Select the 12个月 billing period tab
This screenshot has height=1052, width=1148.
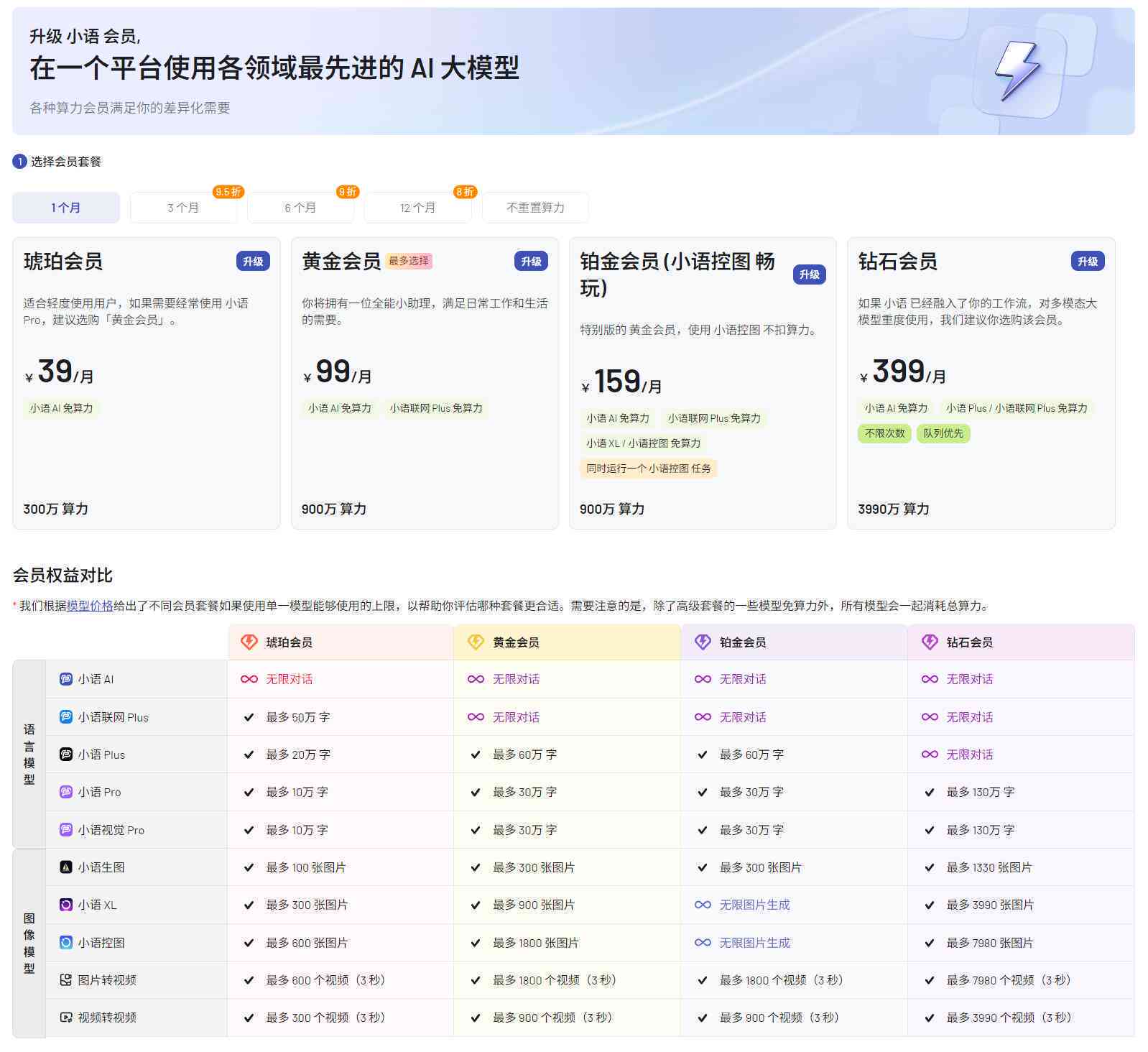tap(417, 208)
